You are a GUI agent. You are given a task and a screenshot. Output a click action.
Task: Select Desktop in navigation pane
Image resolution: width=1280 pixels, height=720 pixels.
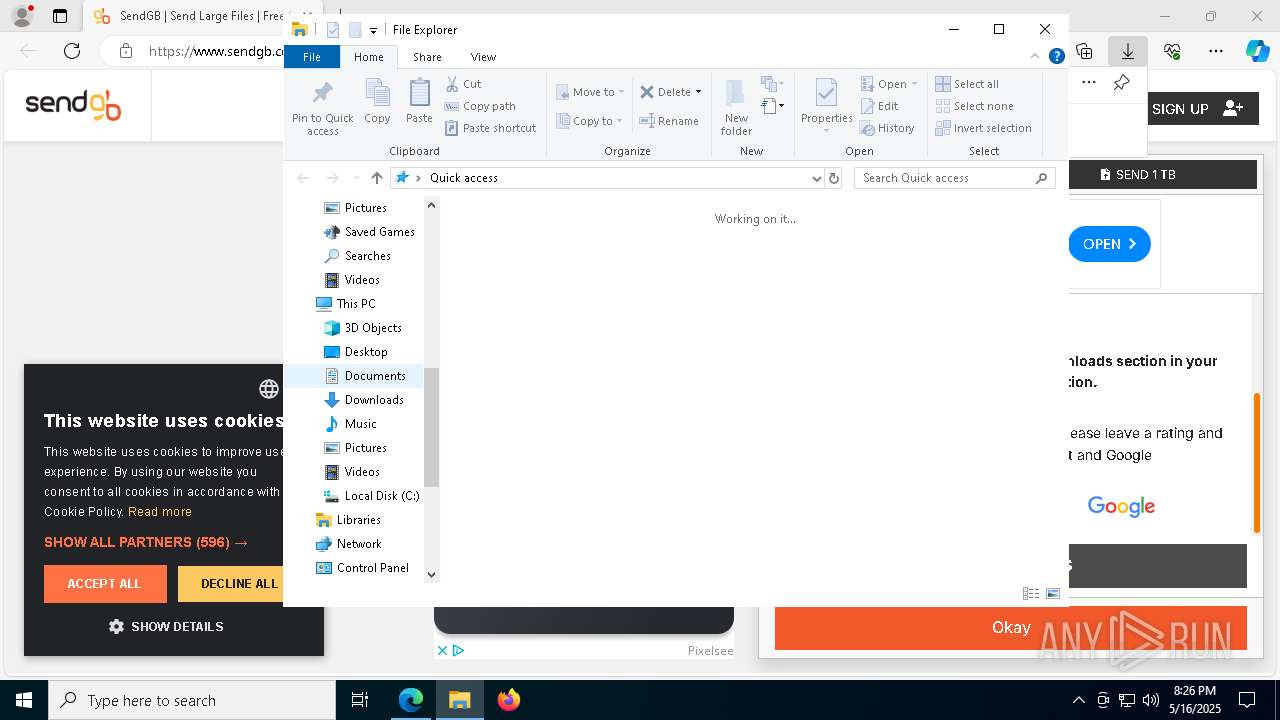point(365,352)
